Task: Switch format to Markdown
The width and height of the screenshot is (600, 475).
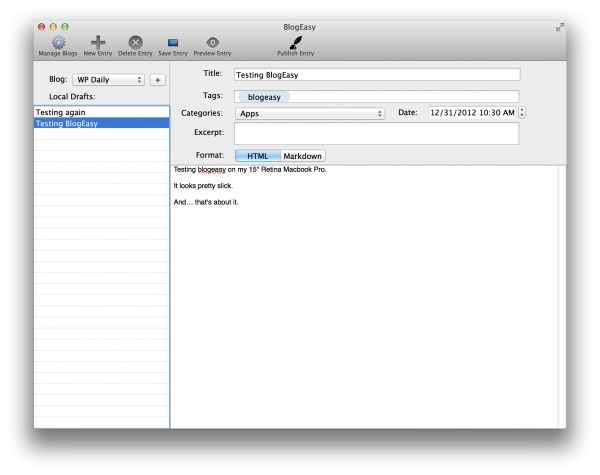Action: click(303, 156)
